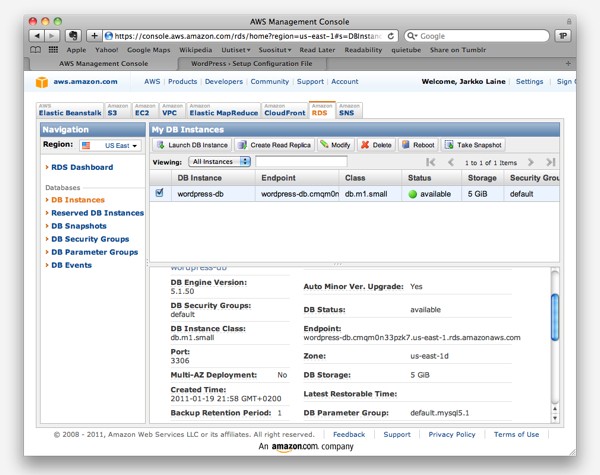Reboot the selected DB instance
600x475 pixels.
point(418,145)
